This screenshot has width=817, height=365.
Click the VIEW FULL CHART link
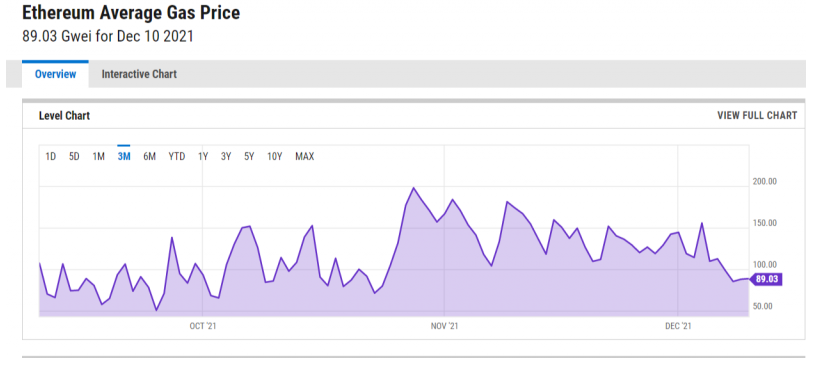point(757,116)
